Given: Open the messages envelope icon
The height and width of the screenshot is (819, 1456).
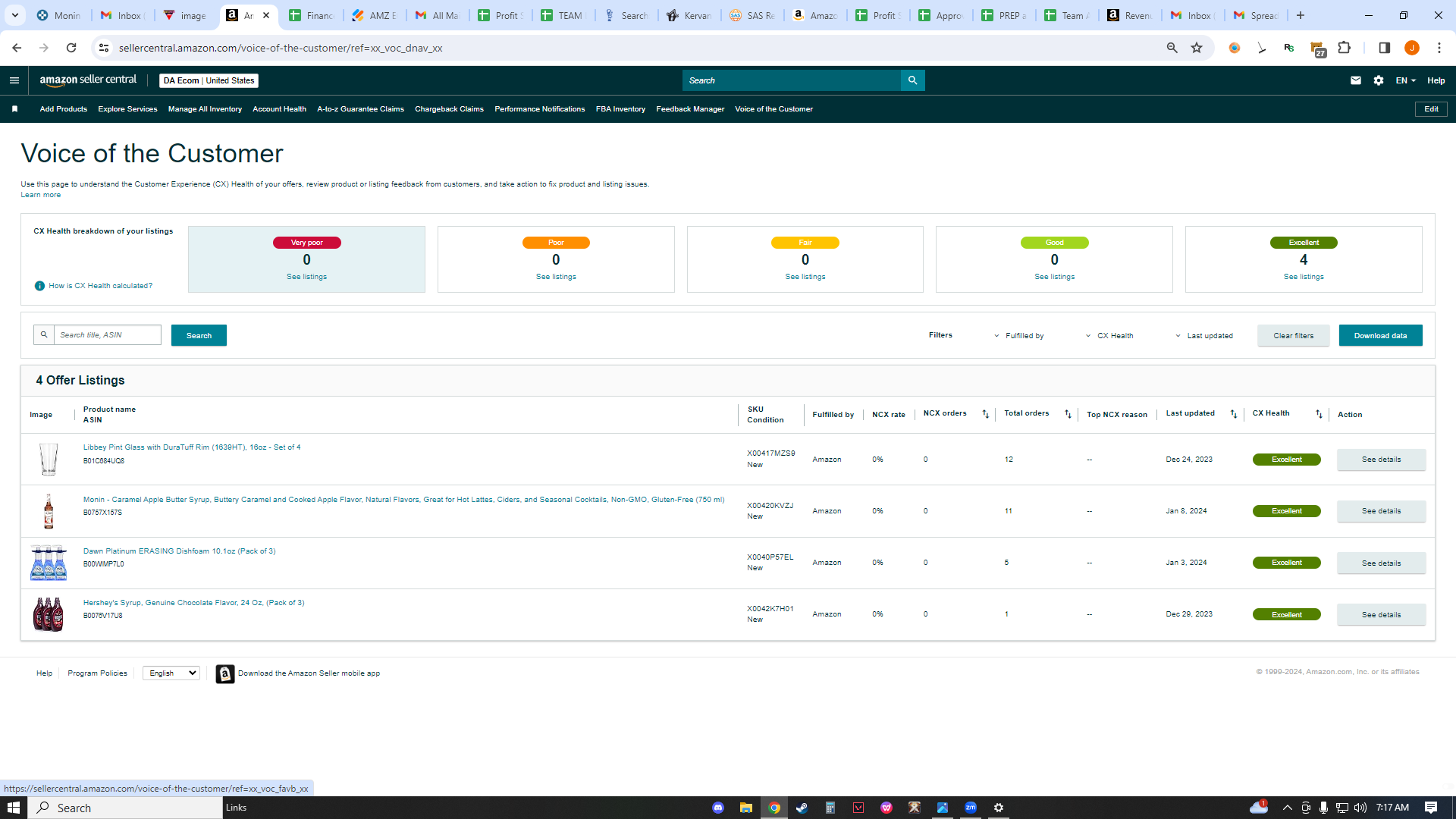Looking at the screenshot, I should 1356,80.
